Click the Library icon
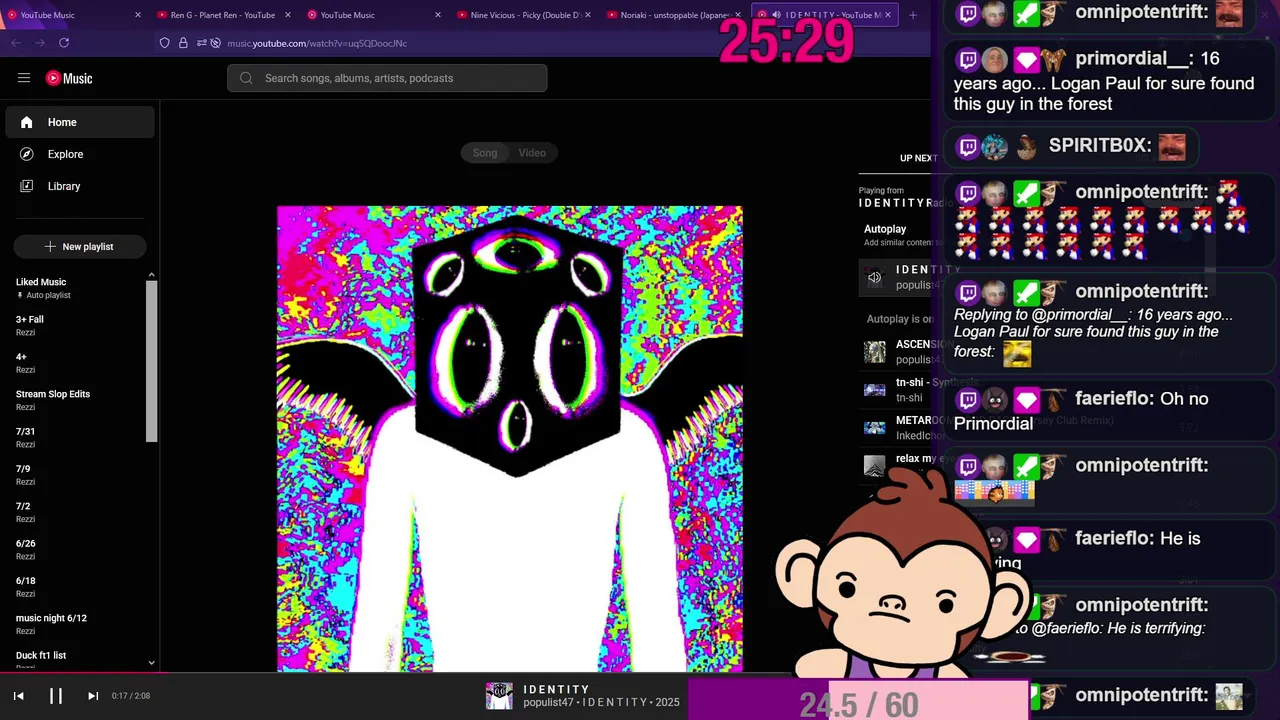1280x720 pixels. 27,186
